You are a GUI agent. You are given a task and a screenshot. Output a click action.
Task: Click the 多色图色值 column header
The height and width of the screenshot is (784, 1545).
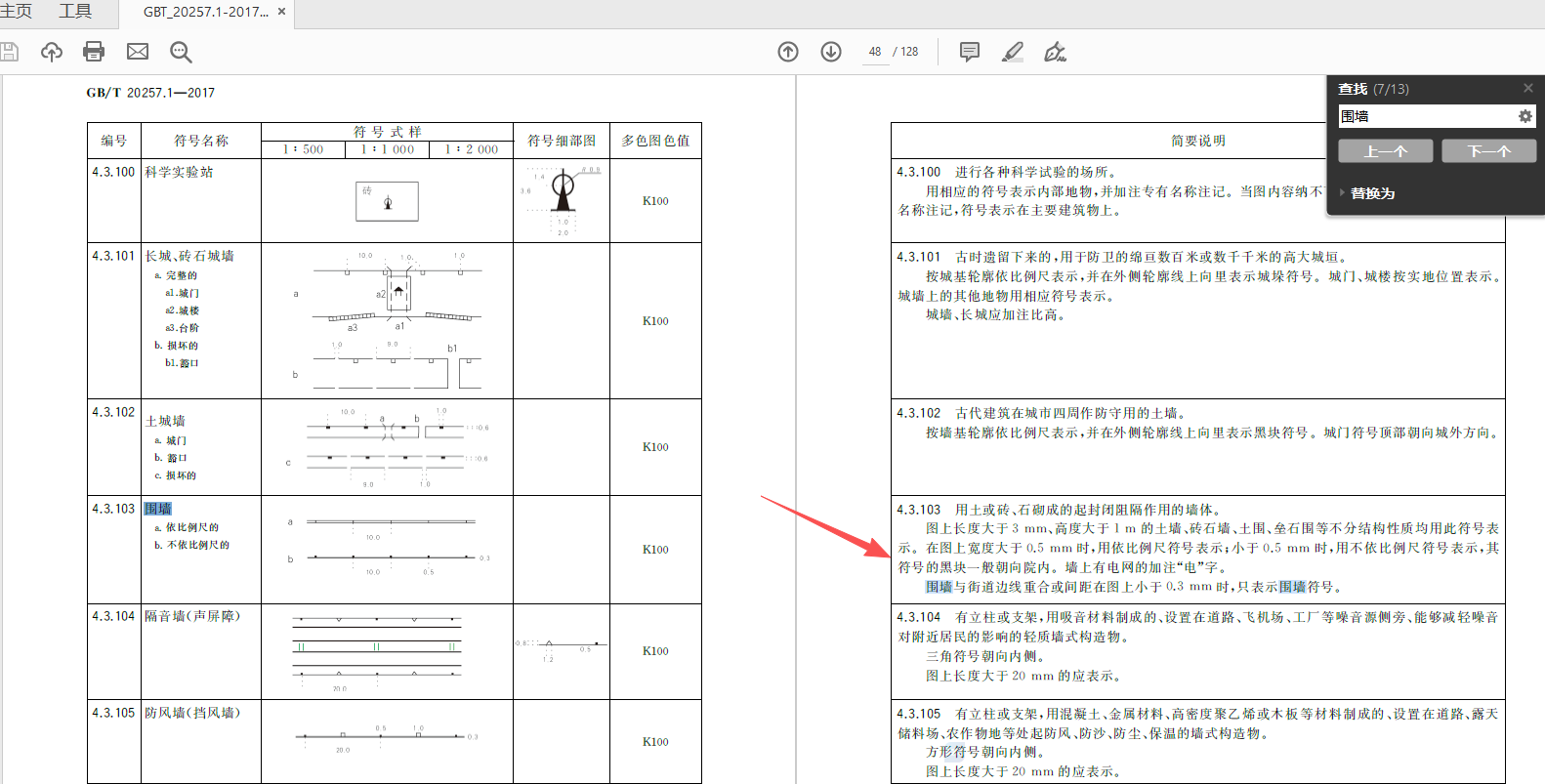click(x=655, y=141)
